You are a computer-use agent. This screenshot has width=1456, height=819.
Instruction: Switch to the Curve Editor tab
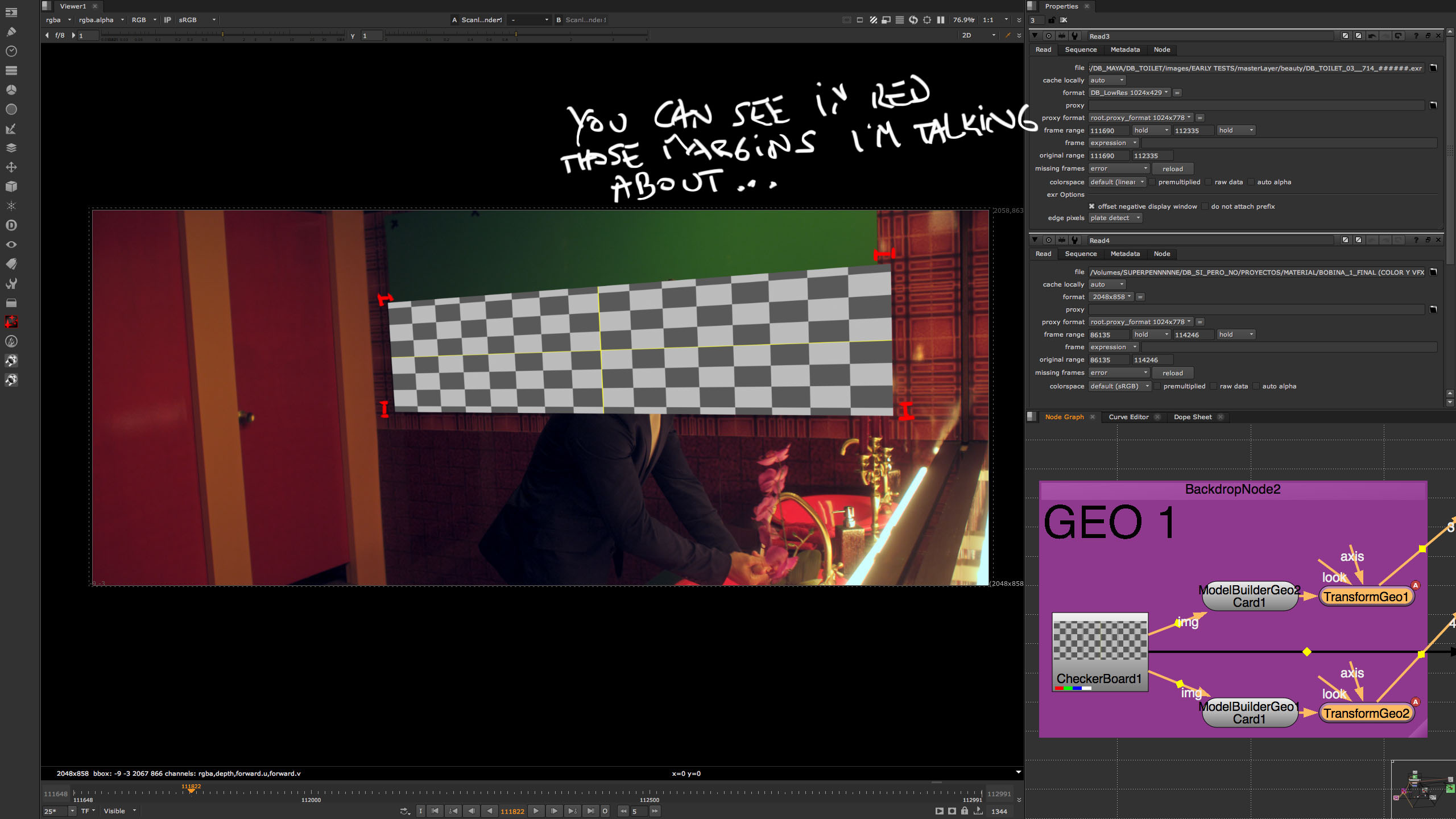pos(1128,417)
